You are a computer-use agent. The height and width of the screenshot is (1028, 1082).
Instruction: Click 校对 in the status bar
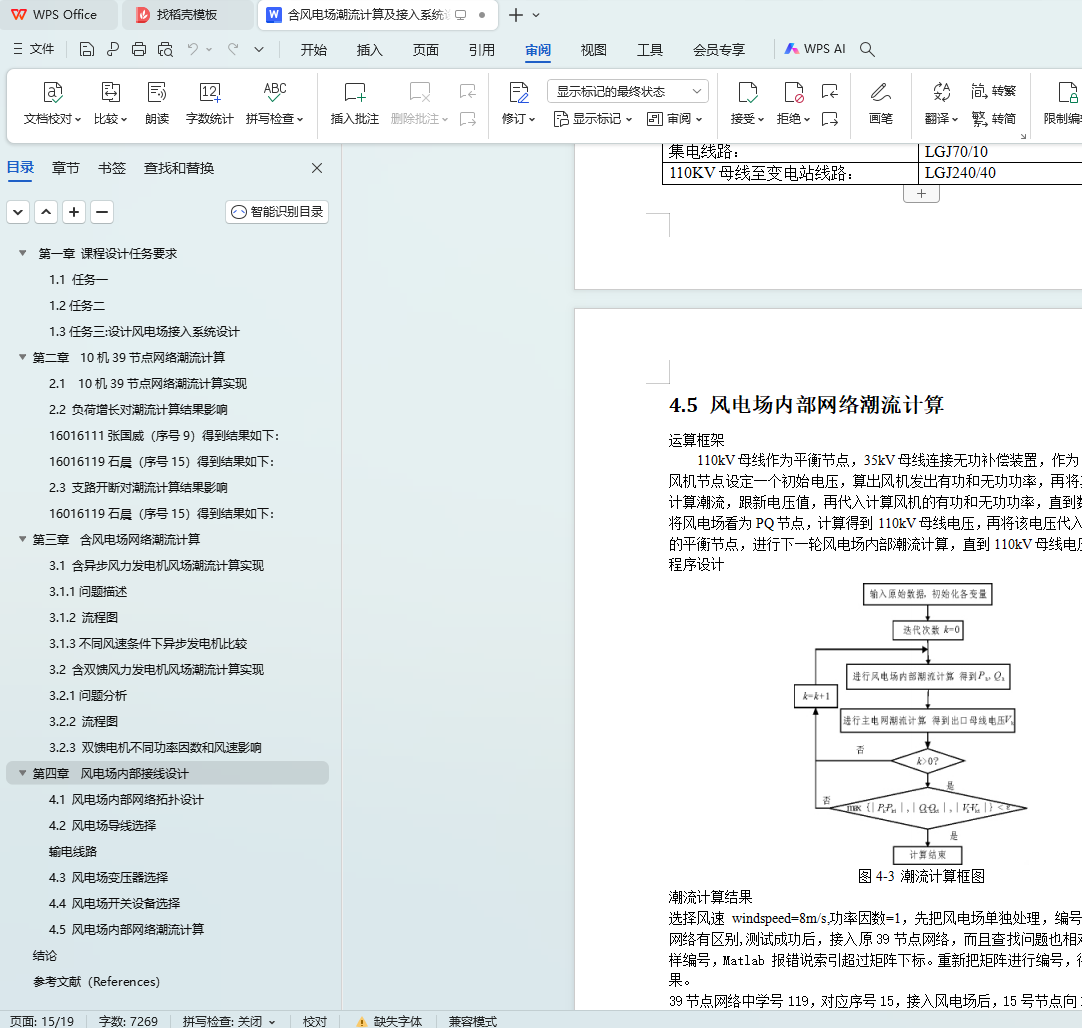tap(315, 1021)
